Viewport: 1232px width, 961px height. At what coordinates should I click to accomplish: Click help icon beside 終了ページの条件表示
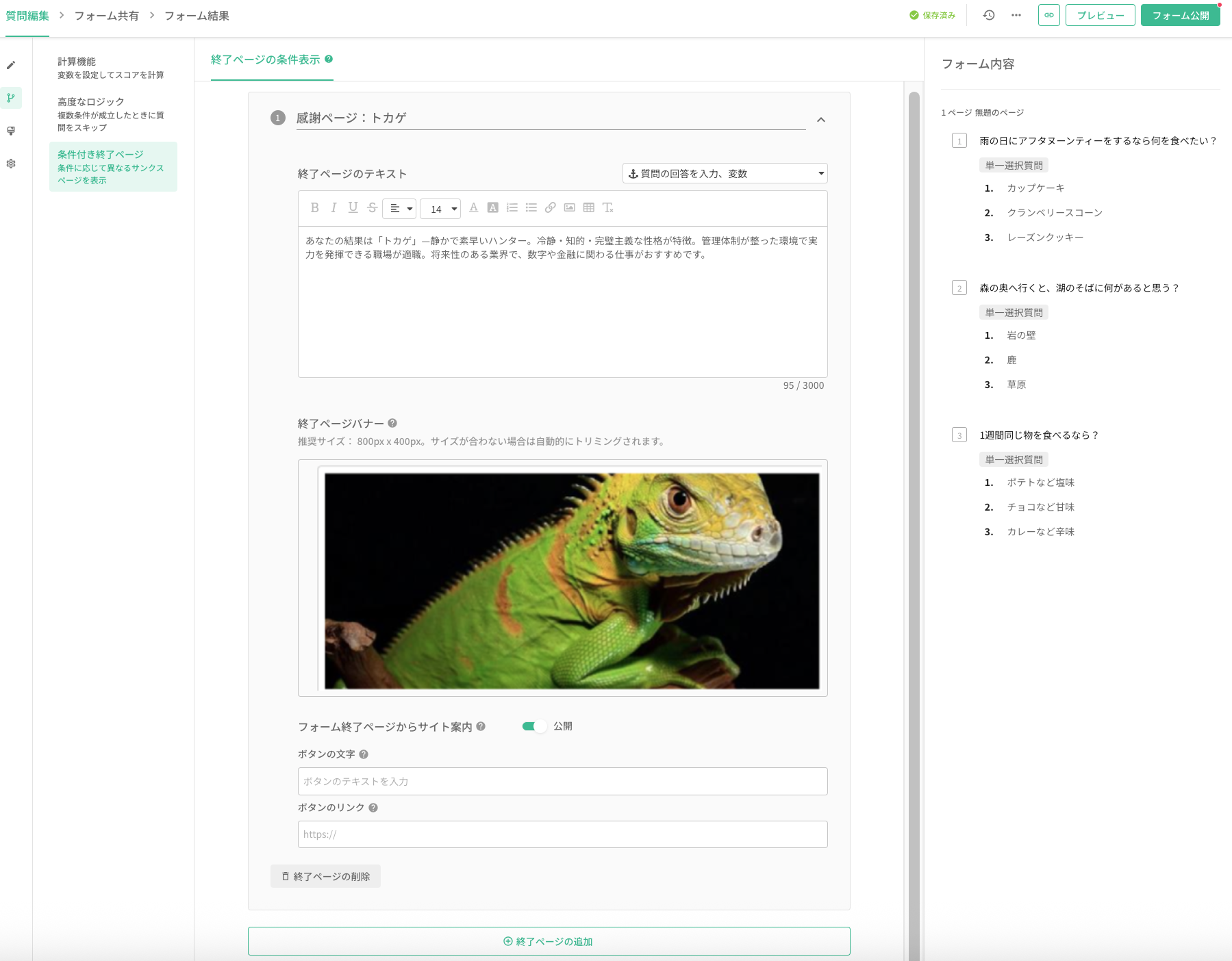(x=329, y=59)
